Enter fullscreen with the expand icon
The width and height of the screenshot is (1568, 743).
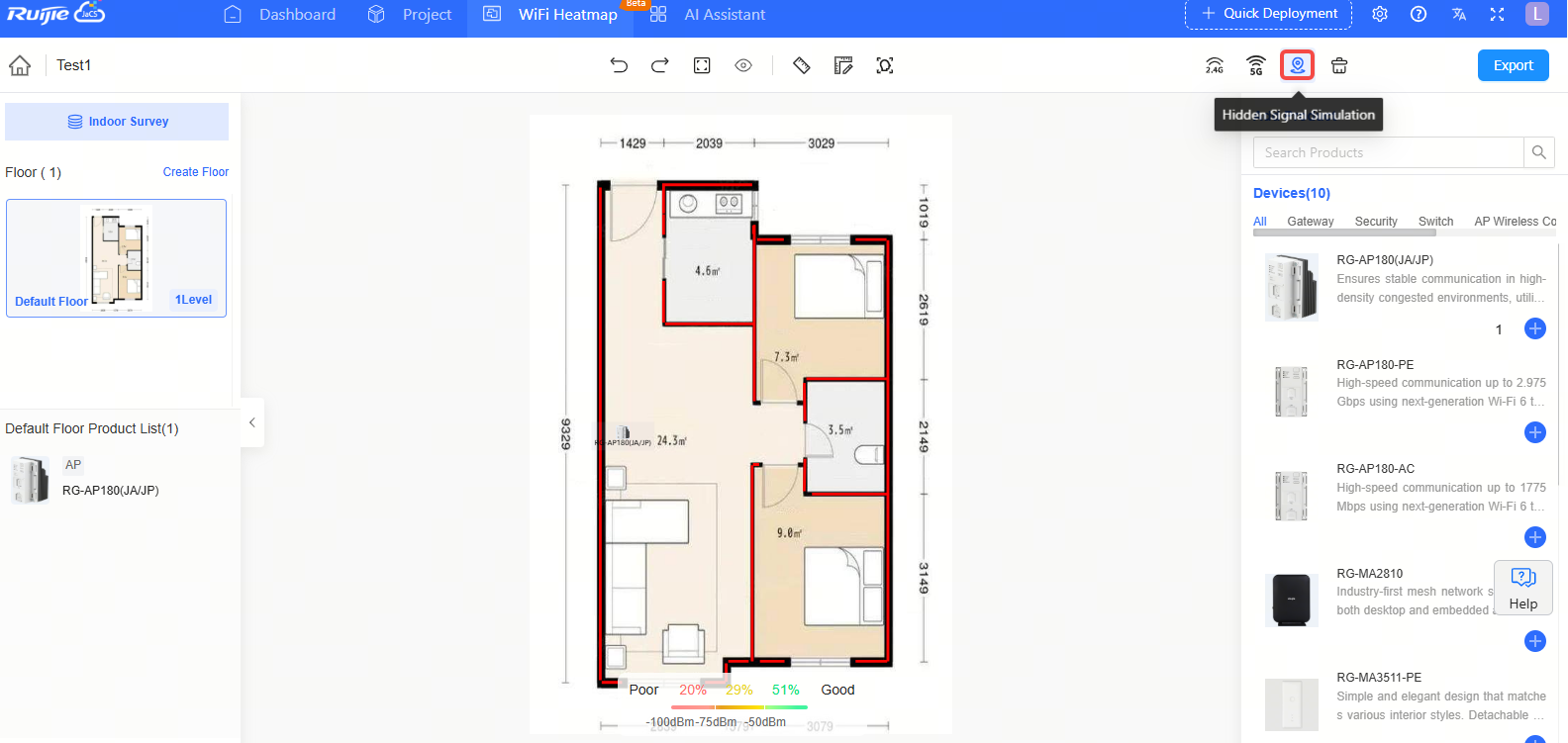click(x=1497, y=14)
